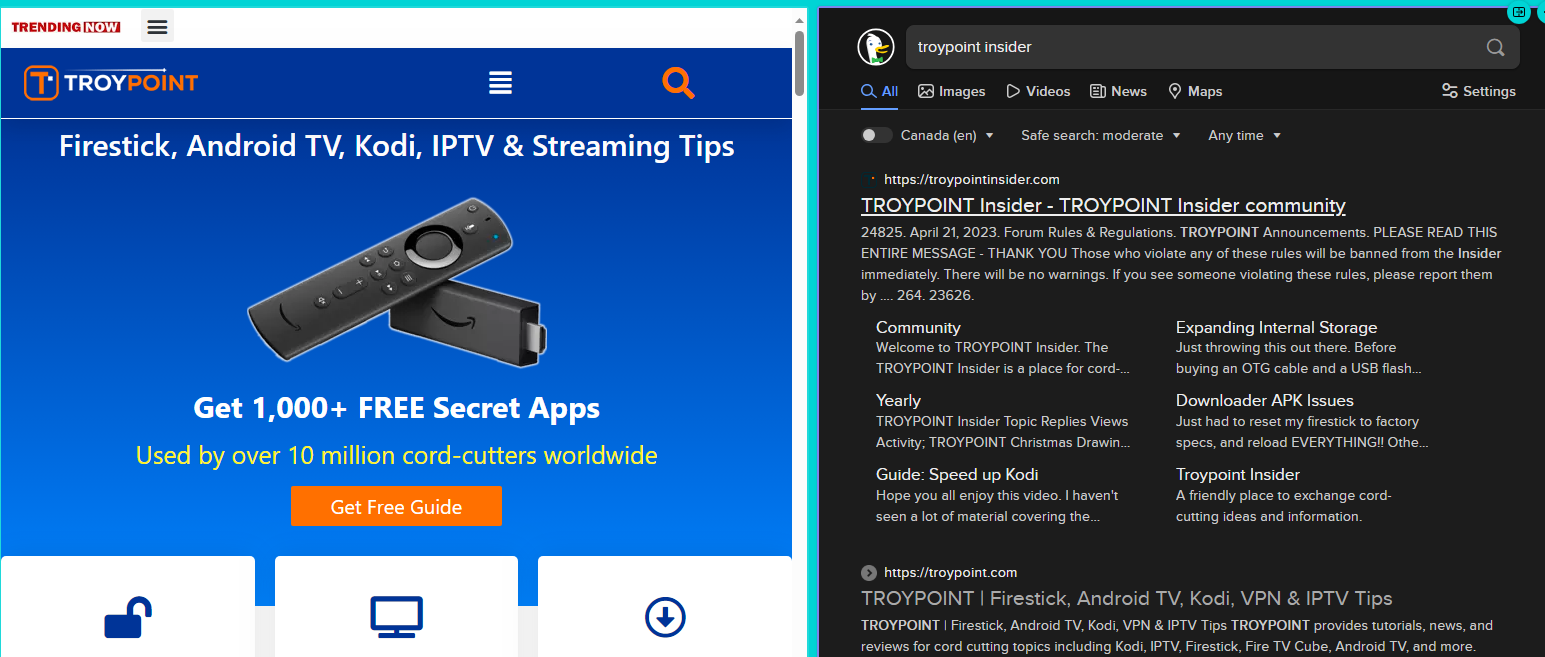Image resolution: width=1545 pixels, height=657 pixels.
Task: Click the open padlock icon card
Action: coord(128,616)
